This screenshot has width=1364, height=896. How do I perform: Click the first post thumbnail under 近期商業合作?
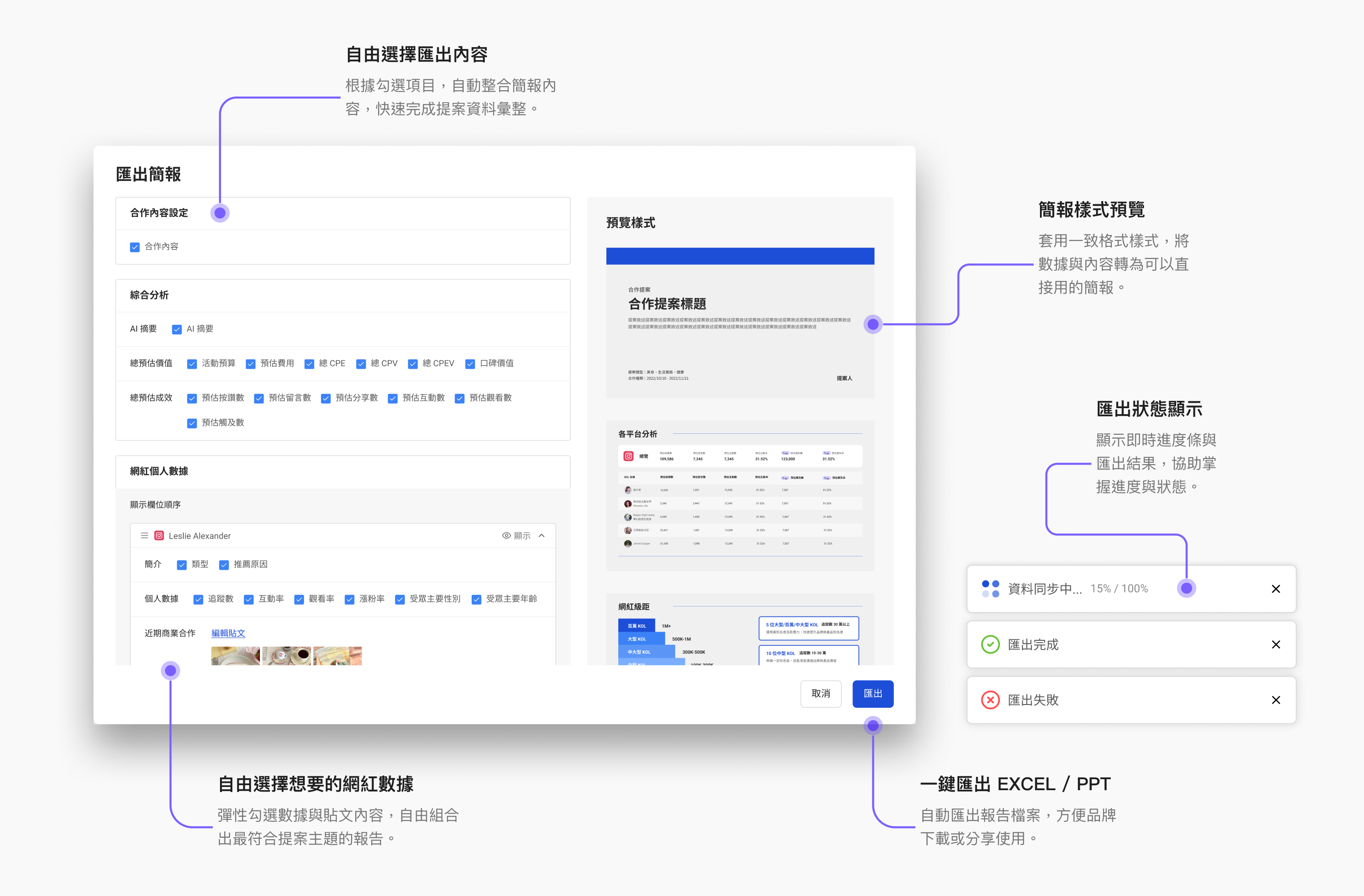tap(236, 656)
